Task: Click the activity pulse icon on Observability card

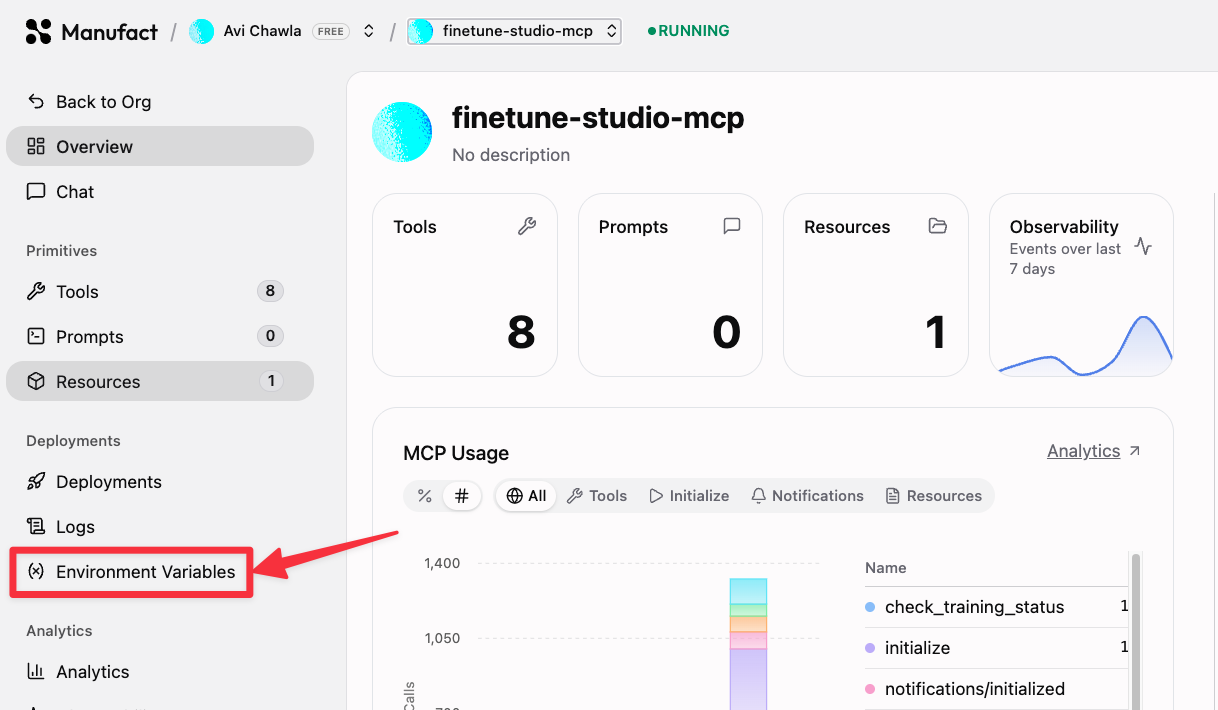Action: tap(1143, 246)
